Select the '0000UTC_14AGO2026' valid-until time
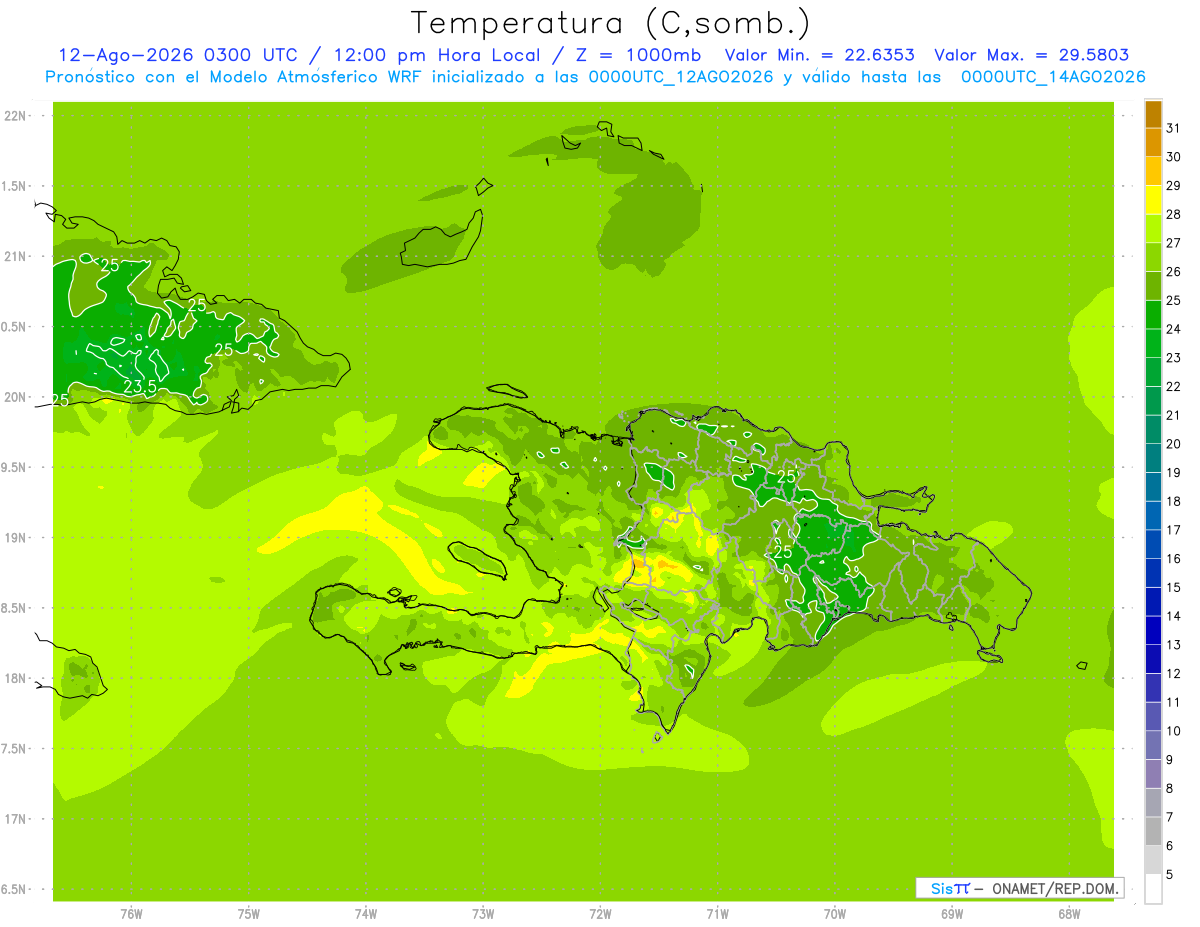The image size is (1200, 927). point(1053,77)
